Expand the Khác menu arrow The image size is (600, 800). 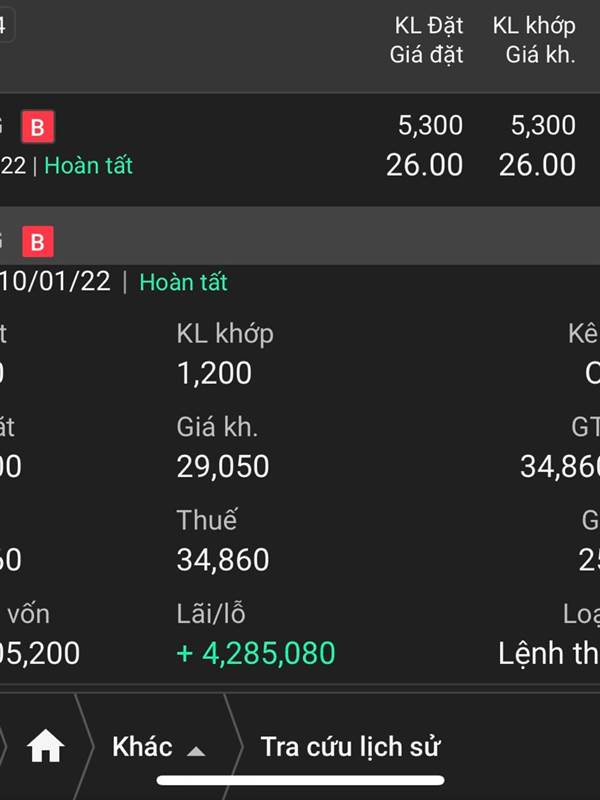196,751
